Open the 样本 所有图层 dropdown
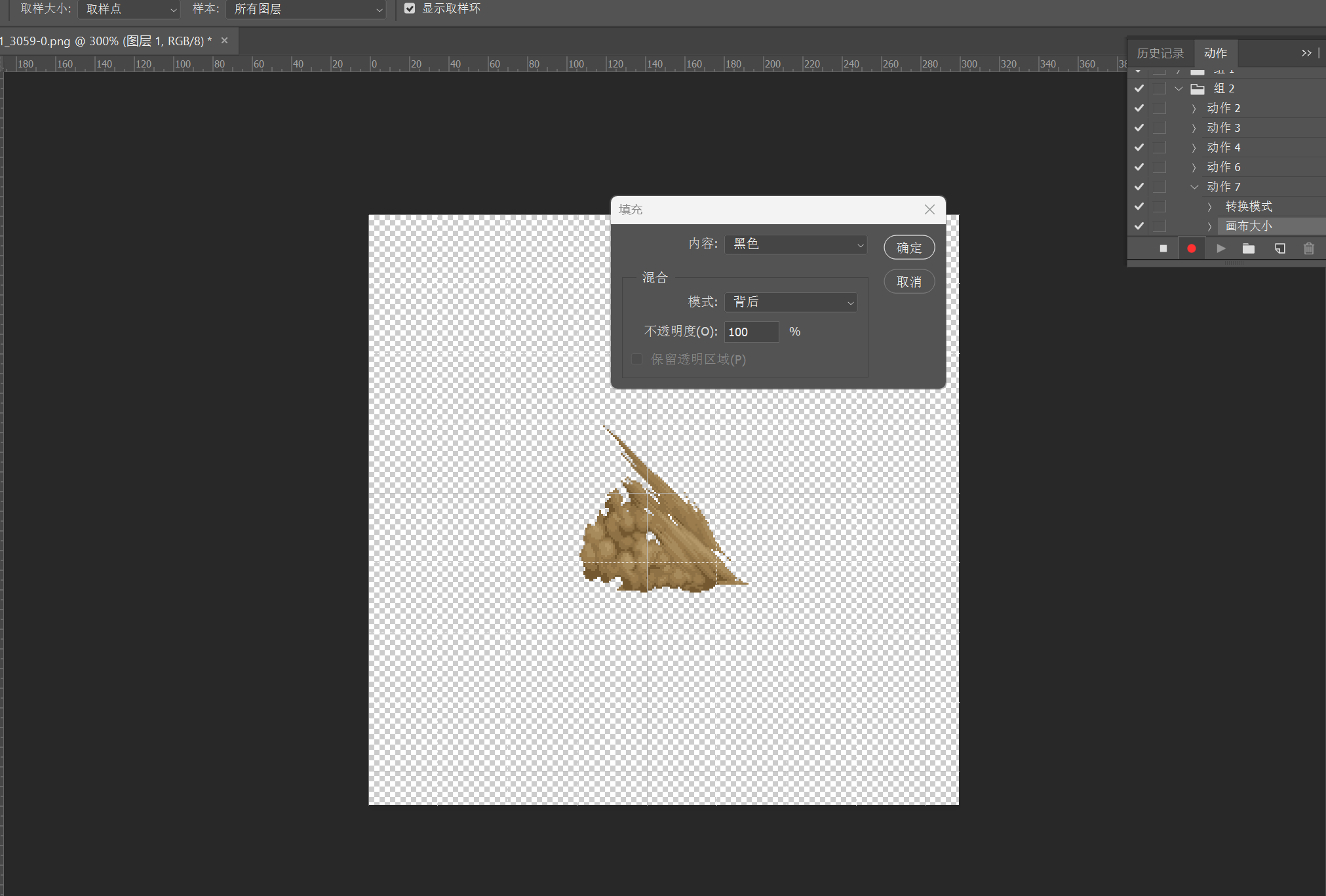The height and width of the screenshot is (896, 1326). point(305,9)
